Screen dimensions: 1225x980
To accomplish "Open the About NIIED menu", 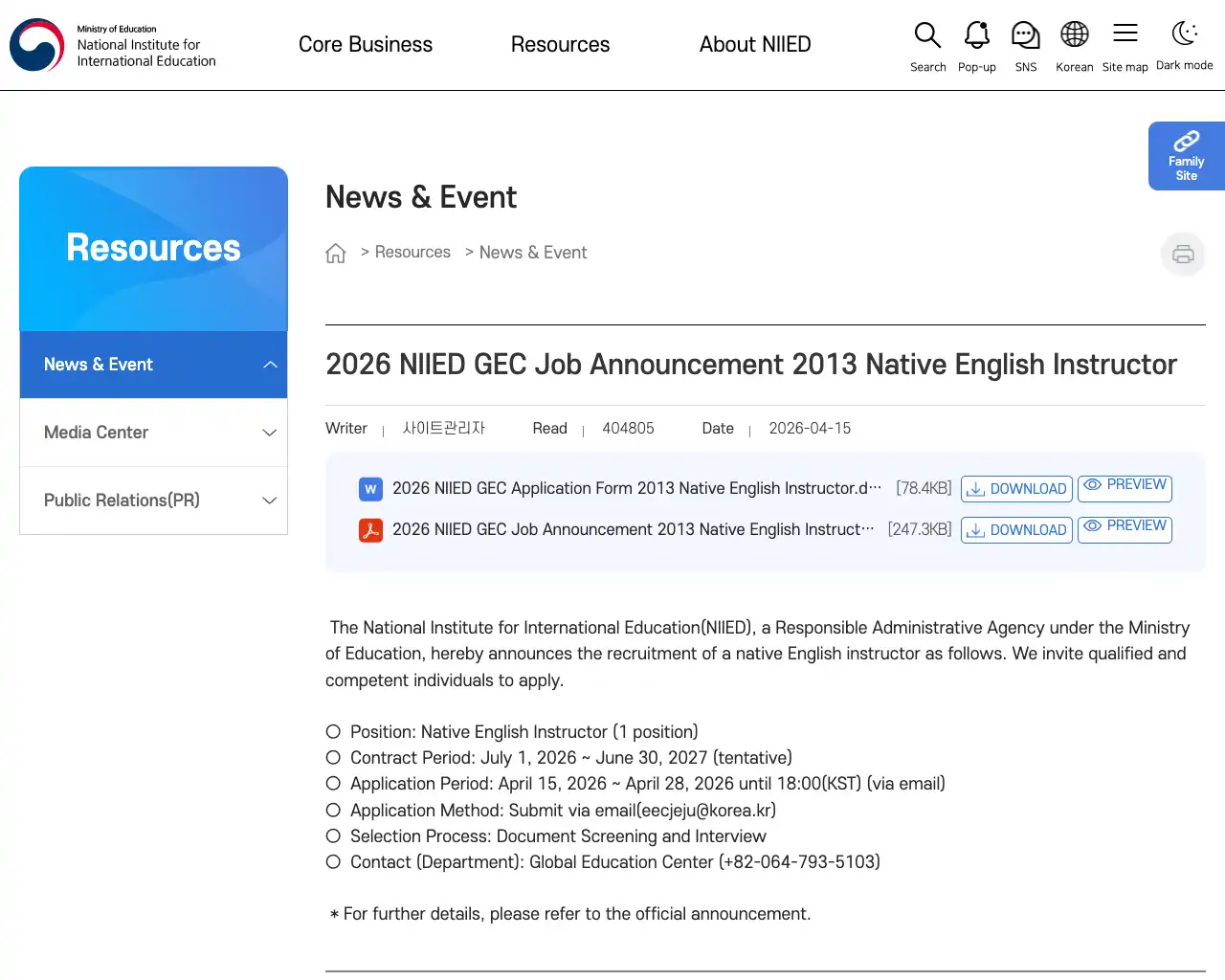I will point(755,45).
